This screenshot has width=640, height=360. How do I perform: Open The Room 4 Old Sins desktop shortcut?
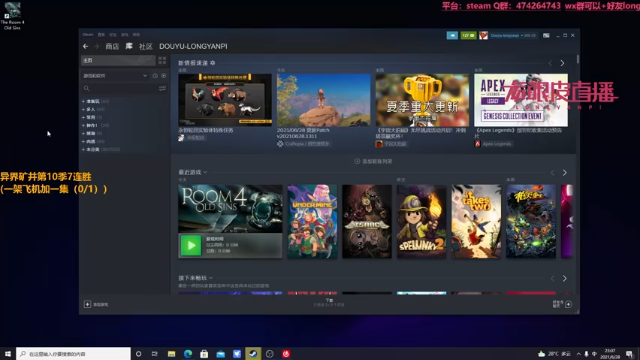coord(13,16)
